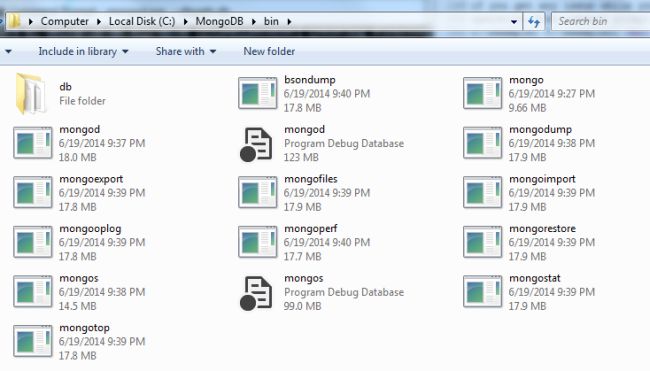Click the mongostat file name
Image resolution: width=650 pixels, height=371 pixels.
pos(534,278)
